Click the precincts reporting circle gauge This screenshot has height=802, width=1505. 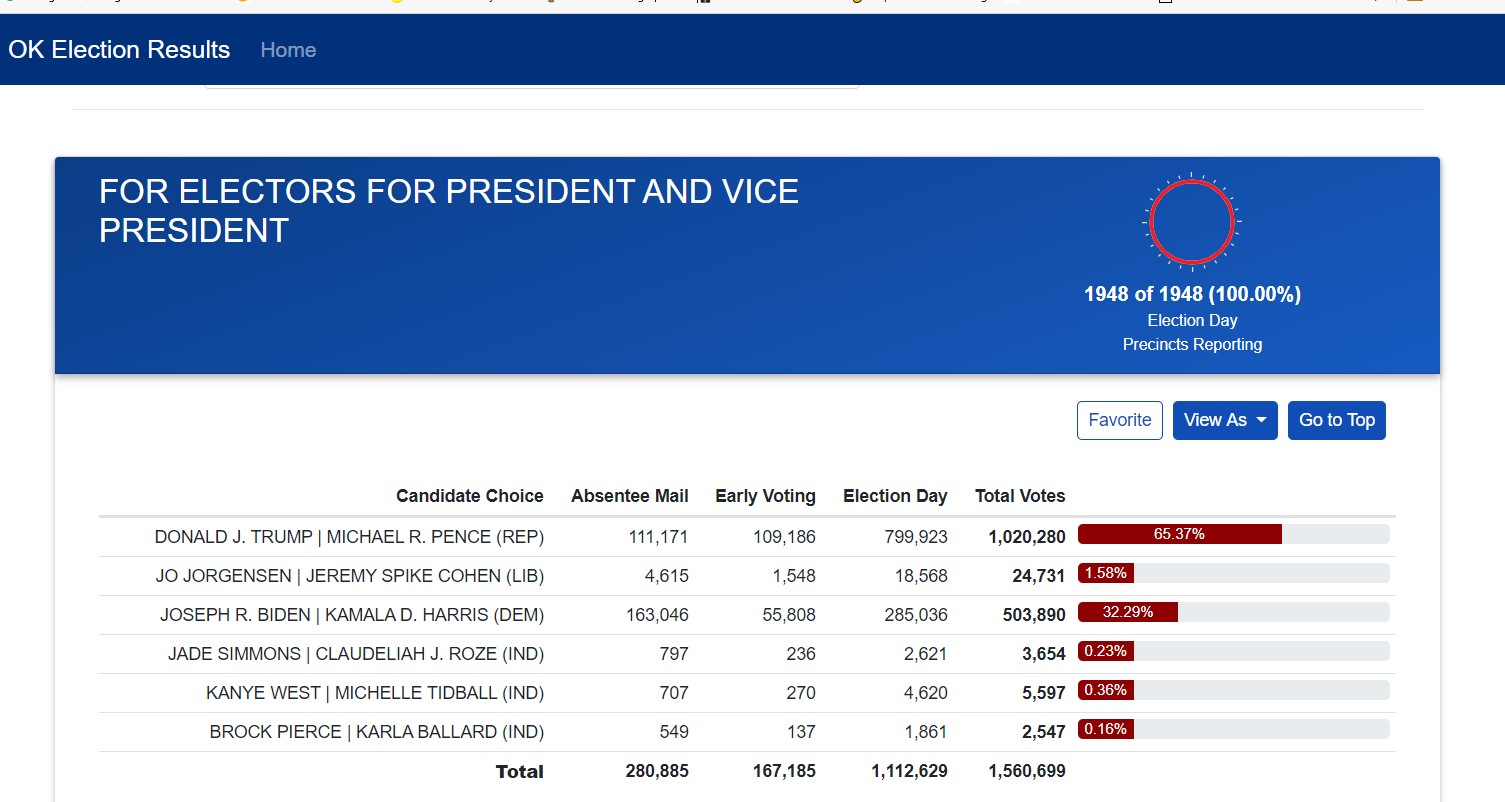[1192, 222]
